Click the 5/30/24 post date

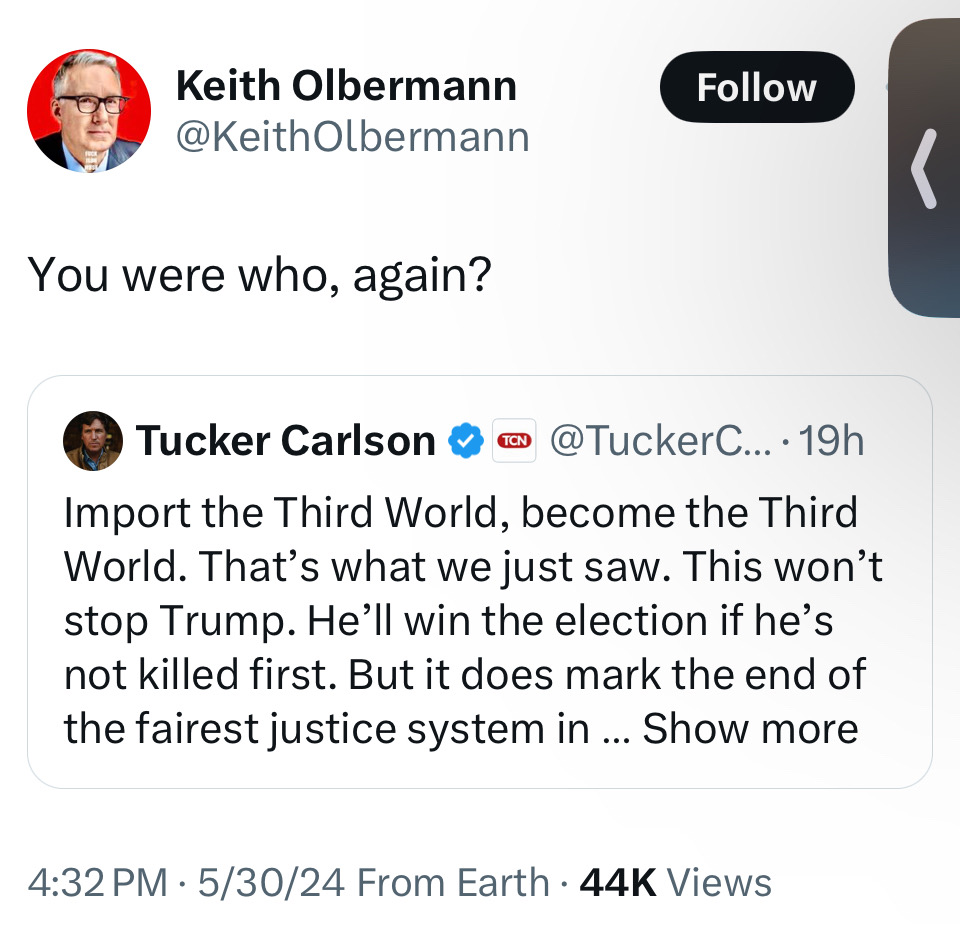point(271,882)
